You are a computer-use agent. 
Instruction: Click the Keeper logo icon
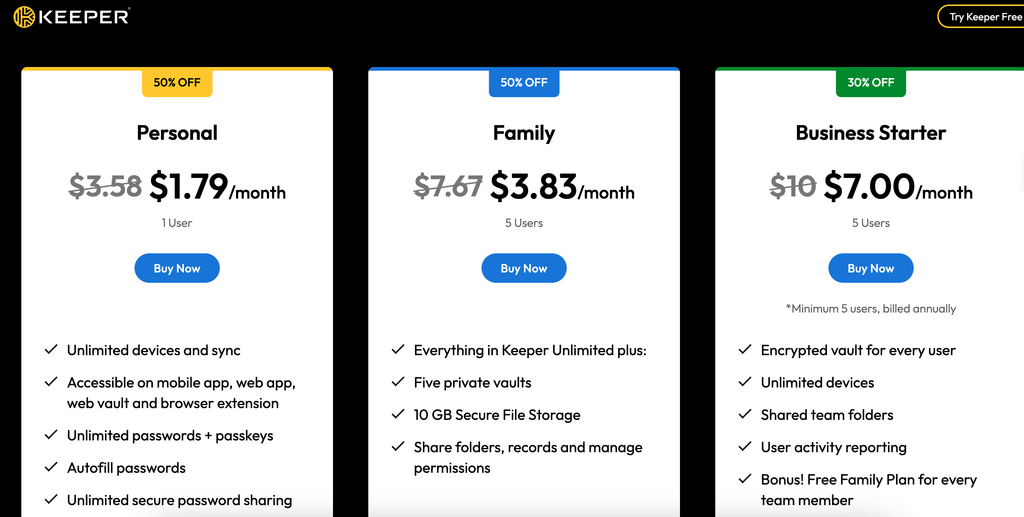pos(24,17)
